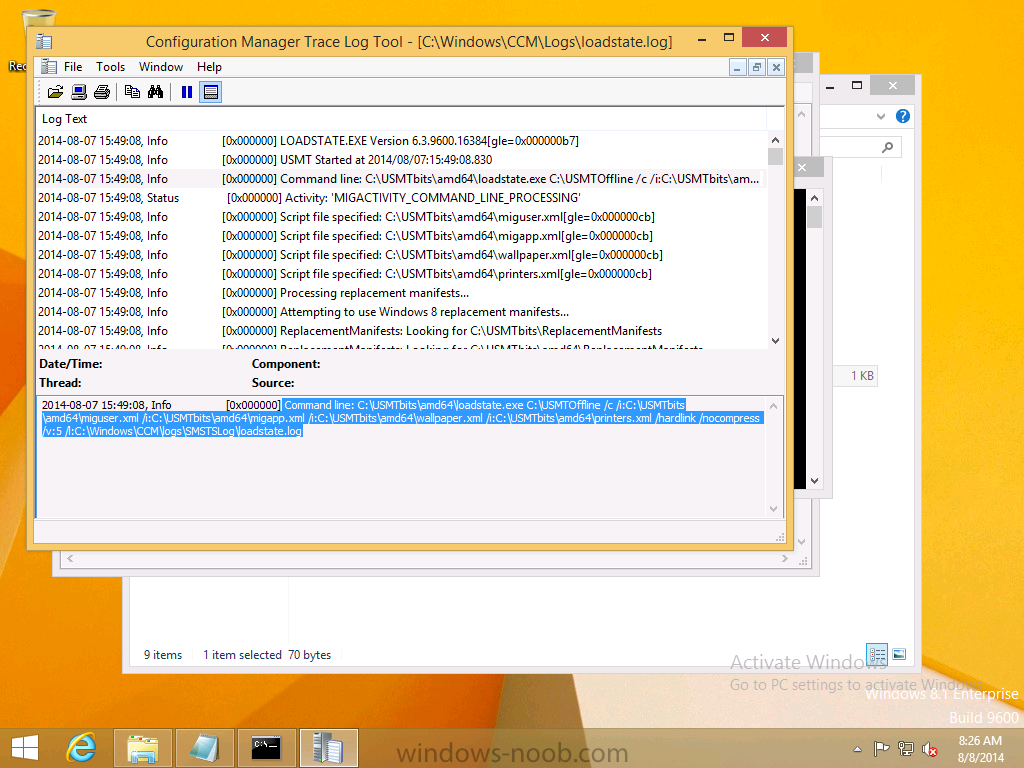This screenshot has width=1024, height=768.
Task: Switch to Trace Log Tool taskbar icon
Action: pyautogui.click(x=328, y=748)
